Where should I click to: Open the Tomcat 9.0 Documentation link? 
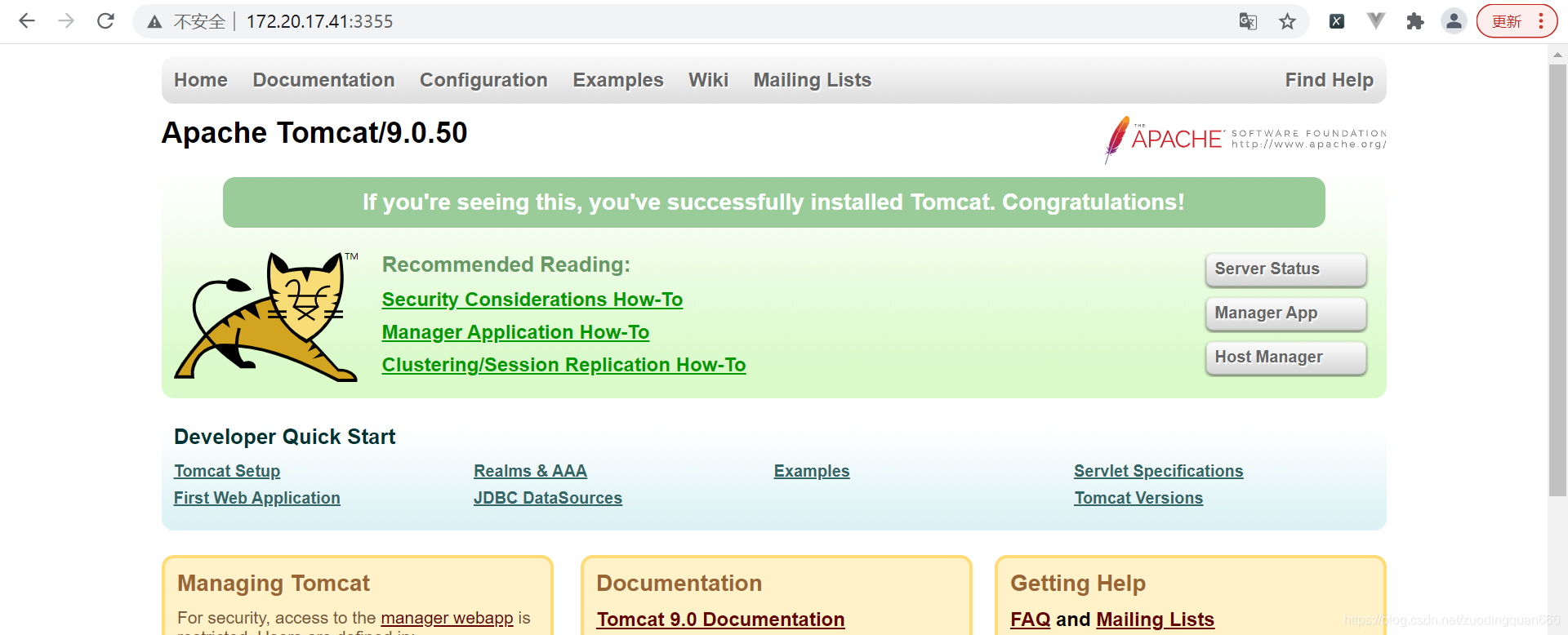720,619
